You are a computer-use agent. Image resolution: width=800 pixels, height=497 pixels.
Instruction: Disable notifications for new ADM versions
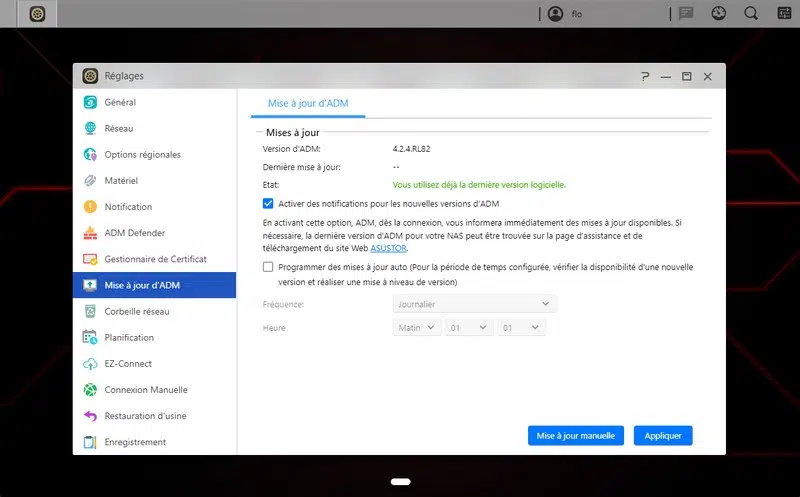[x=268, y=203]
